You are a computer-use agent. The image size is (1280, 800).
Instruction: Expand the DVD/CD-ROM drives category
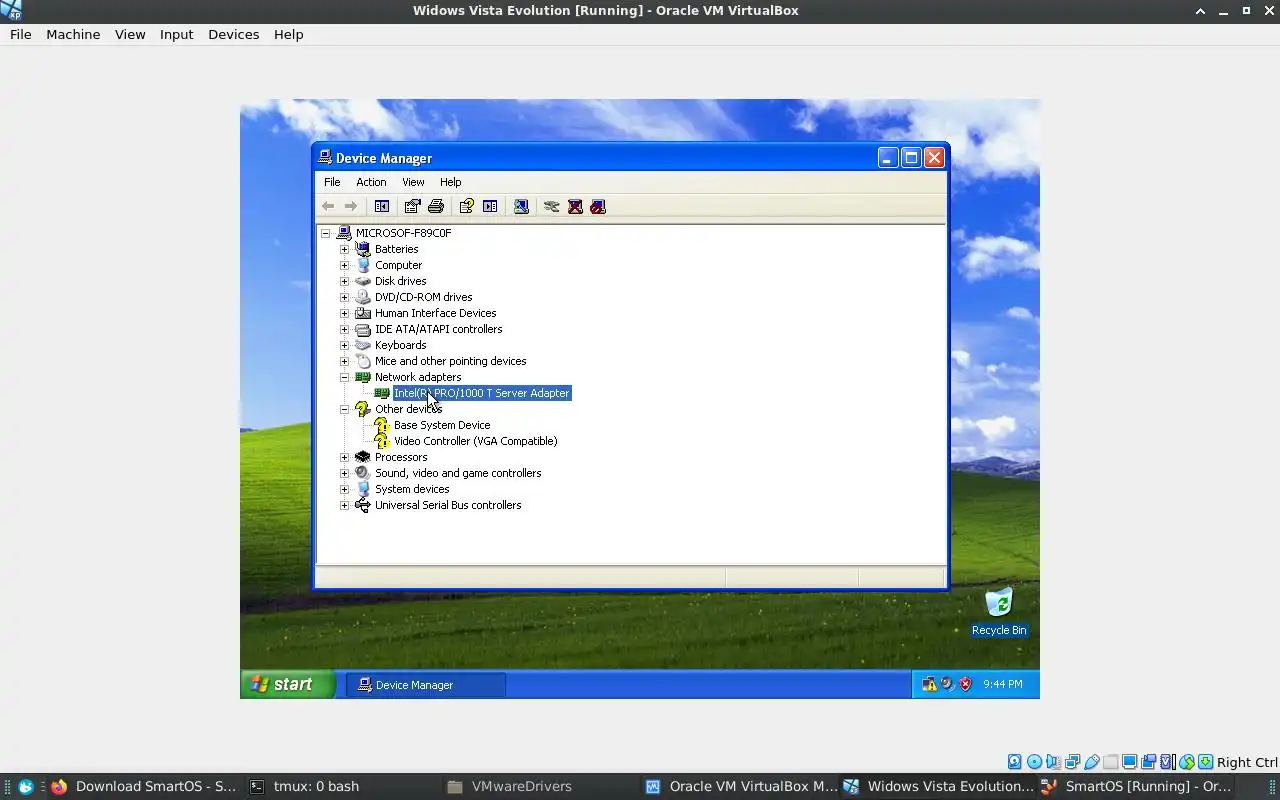coord(344,297)
